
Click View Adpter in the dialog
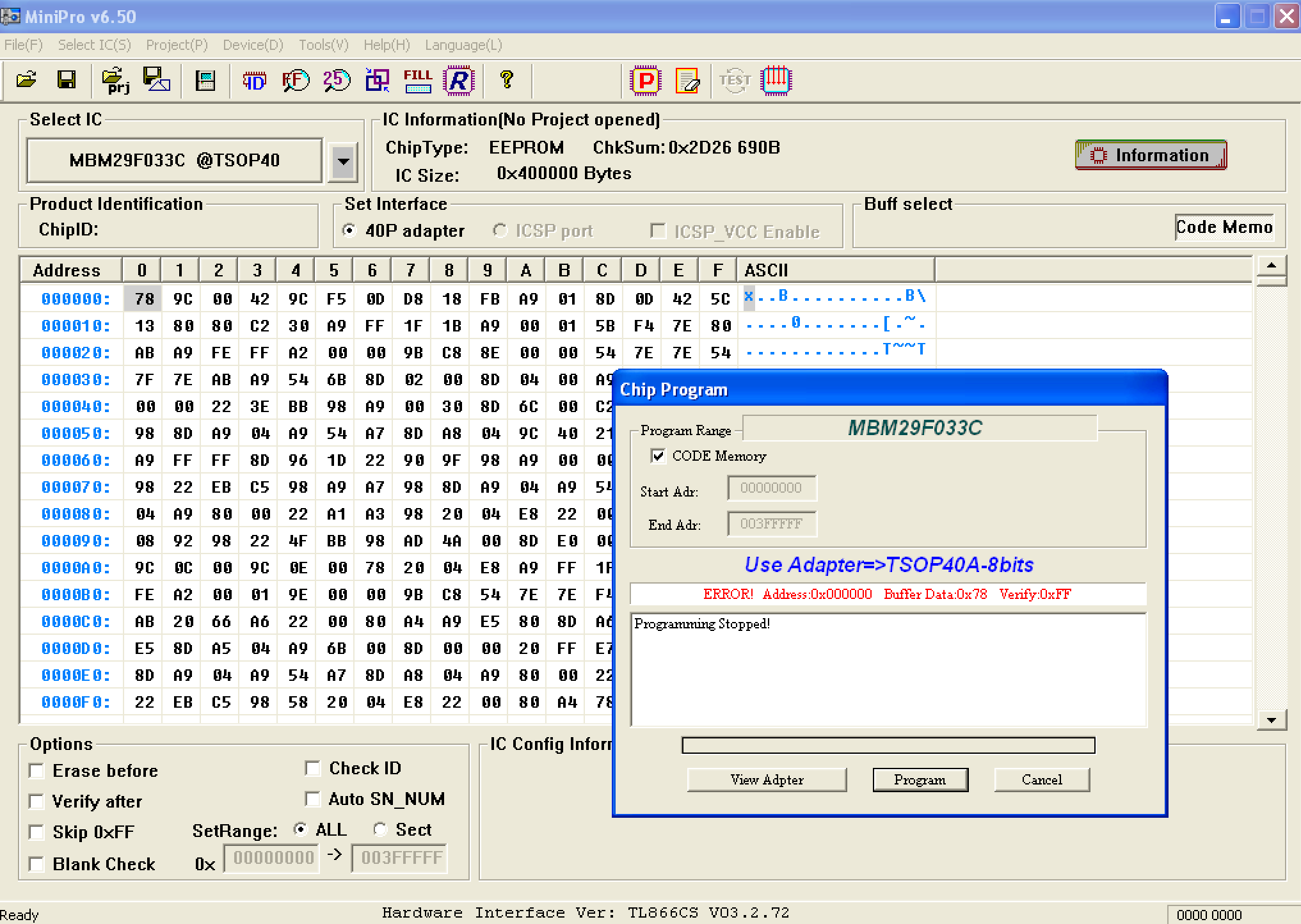pyautogui.click(x=767, y=779)
